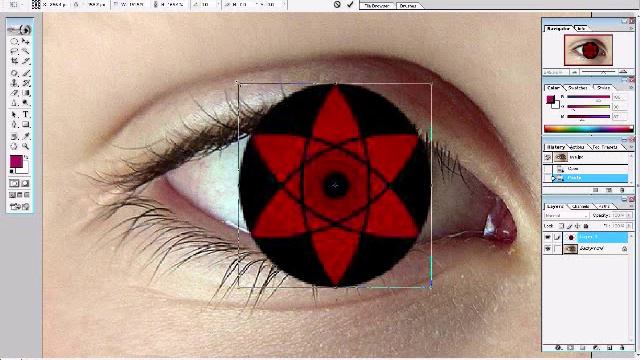Add a layer mask
The width and height of the screenshot is (640, 360).
(x=571, y=348)
